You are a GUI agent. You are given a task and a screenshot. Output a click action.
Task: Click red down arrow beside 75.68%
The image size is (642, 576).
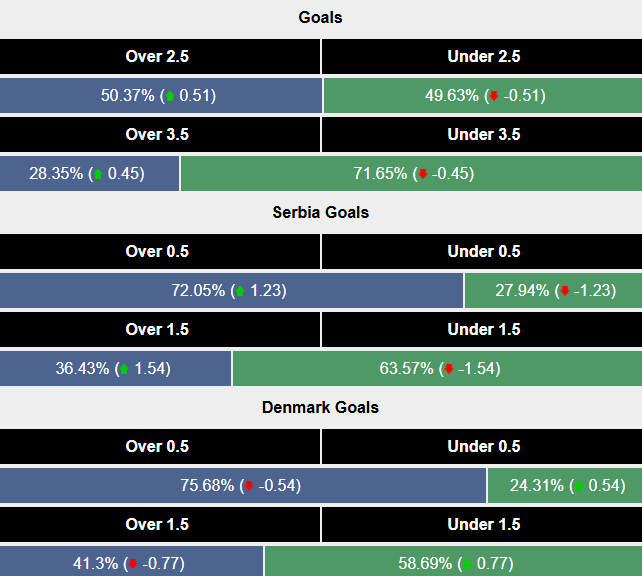248,487
